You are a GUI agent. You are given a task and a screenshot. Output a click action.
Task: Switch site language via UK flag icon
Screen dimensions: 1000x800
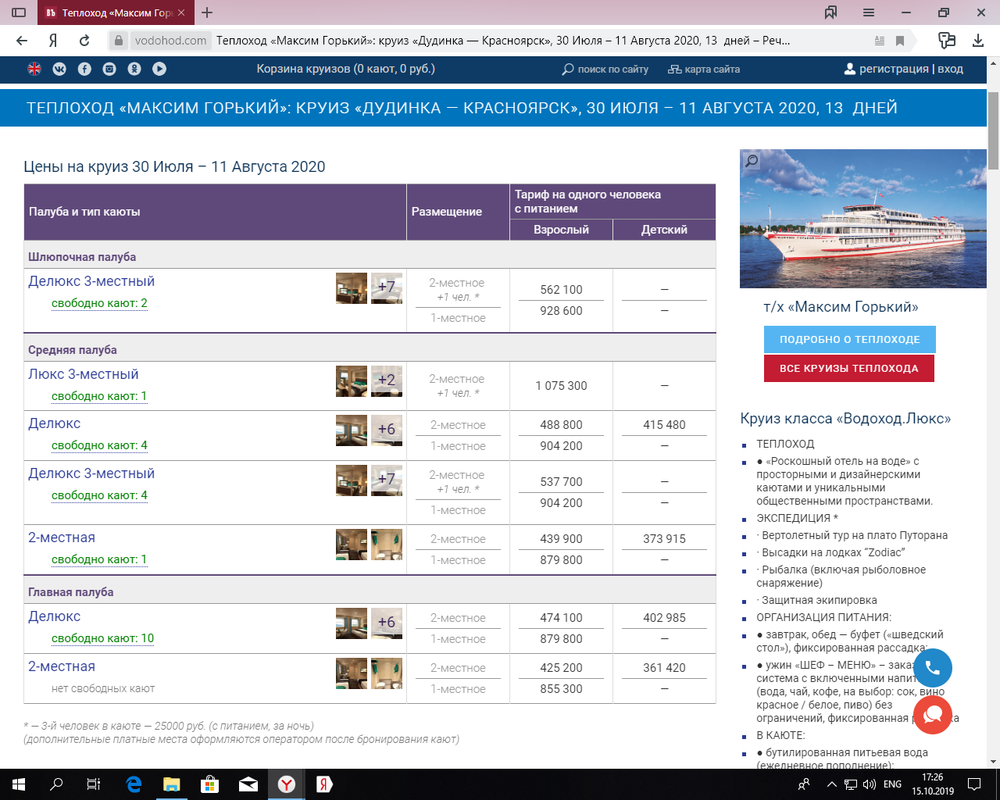34,69
